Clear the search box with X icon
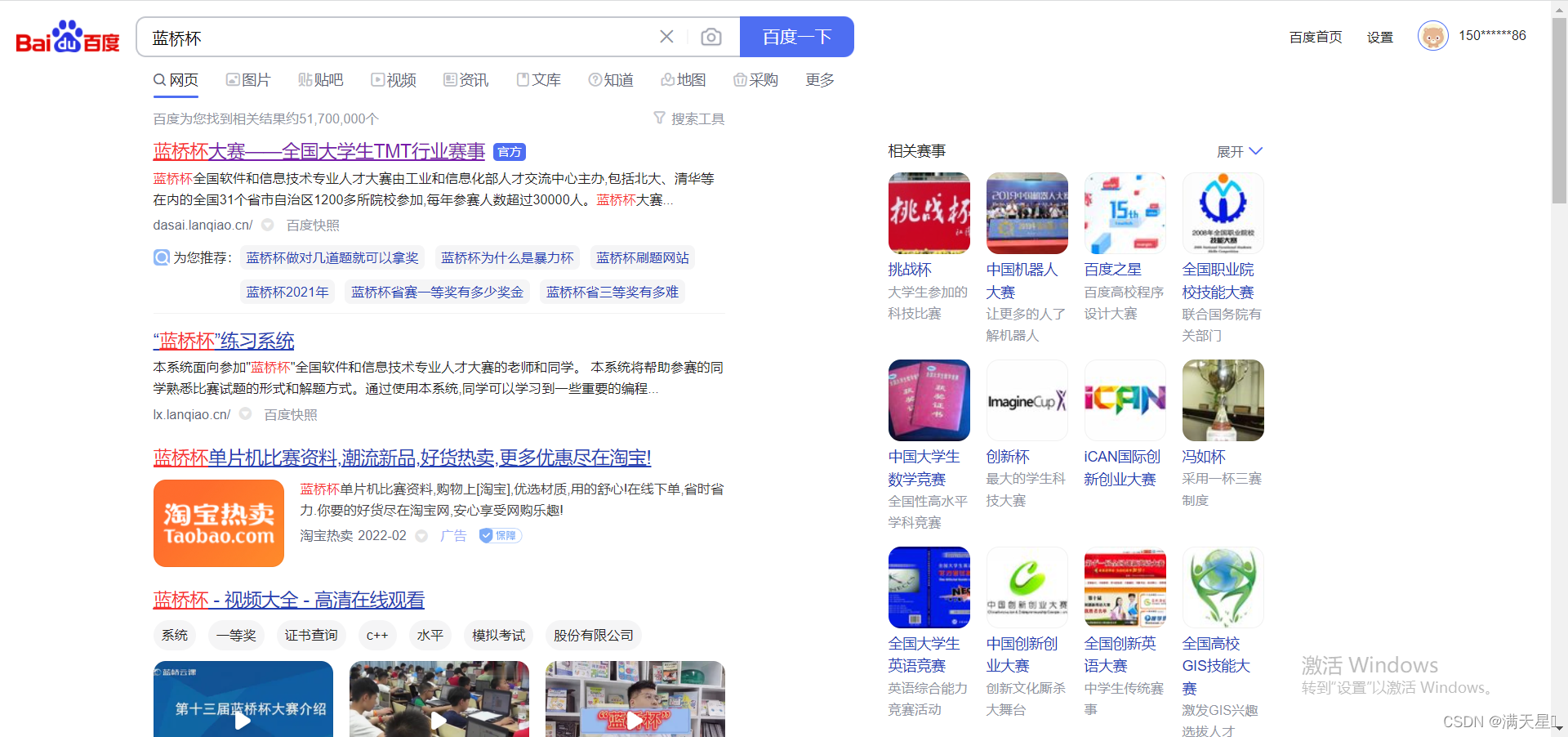The width and height of the screenshot is (1568, 737). point(666,37)
